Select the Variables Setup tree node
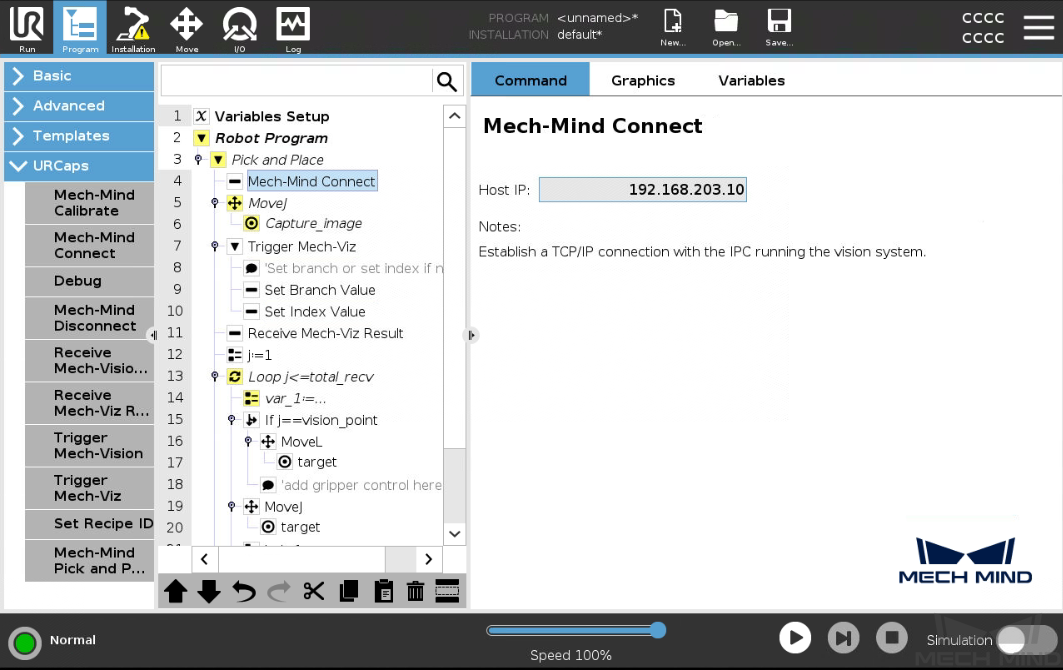Viewport: 1063px width, 670px height. tap(272, 117)
